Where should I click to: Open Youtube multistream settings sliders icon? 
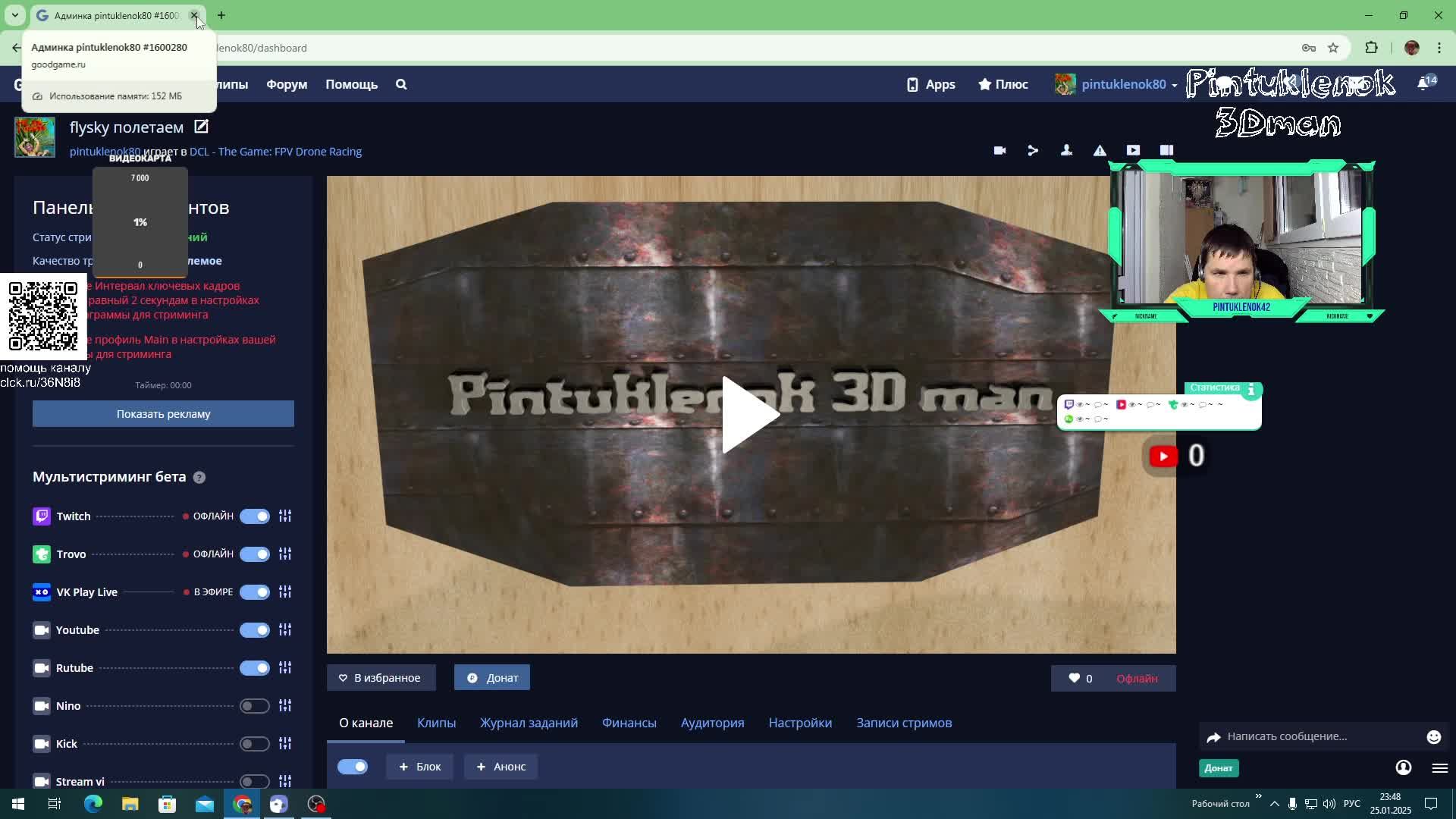(x=285, y=629)
